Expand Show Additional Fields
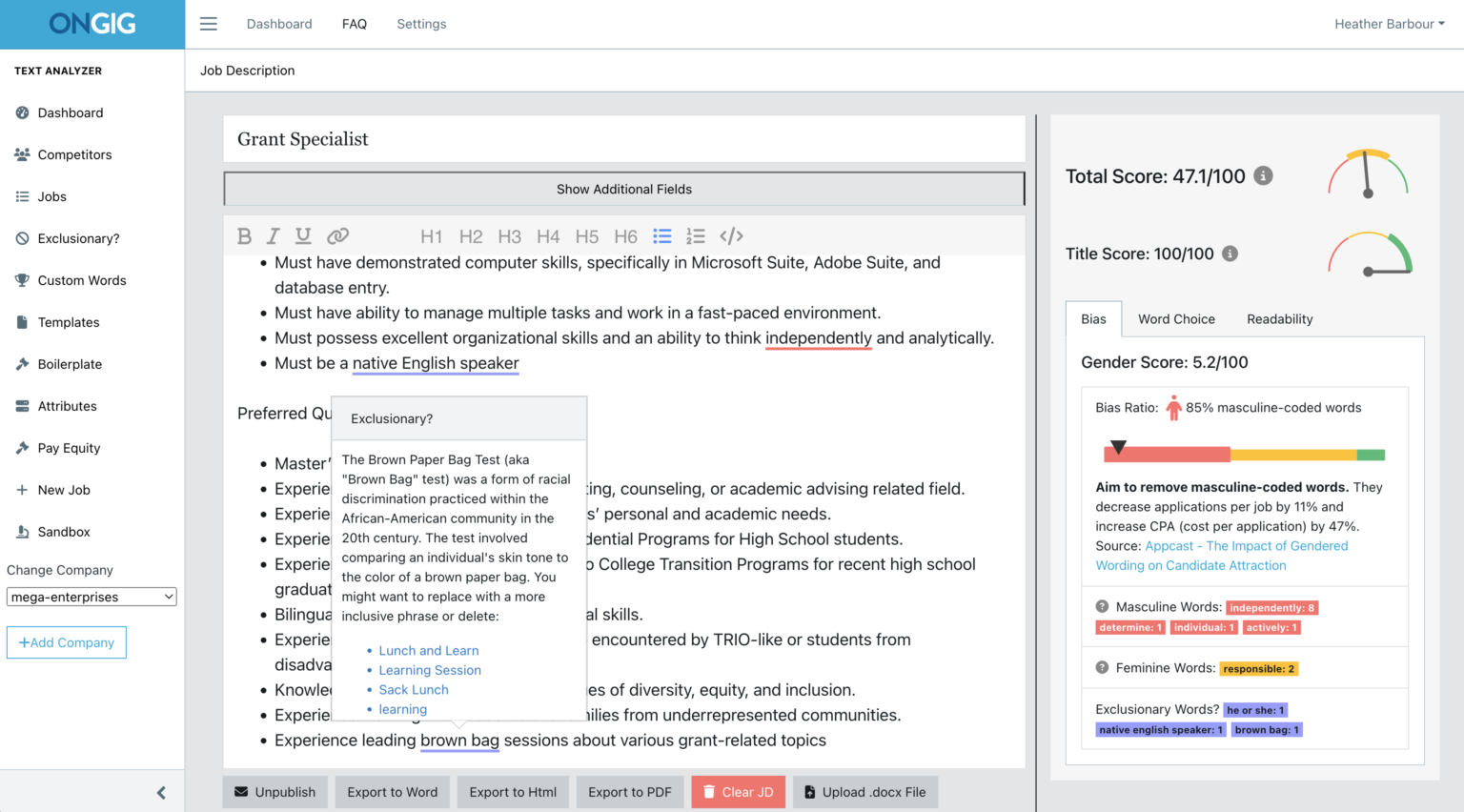This screenshot has height=812, width=1464. pyautogui.click(x=624, y=189)
